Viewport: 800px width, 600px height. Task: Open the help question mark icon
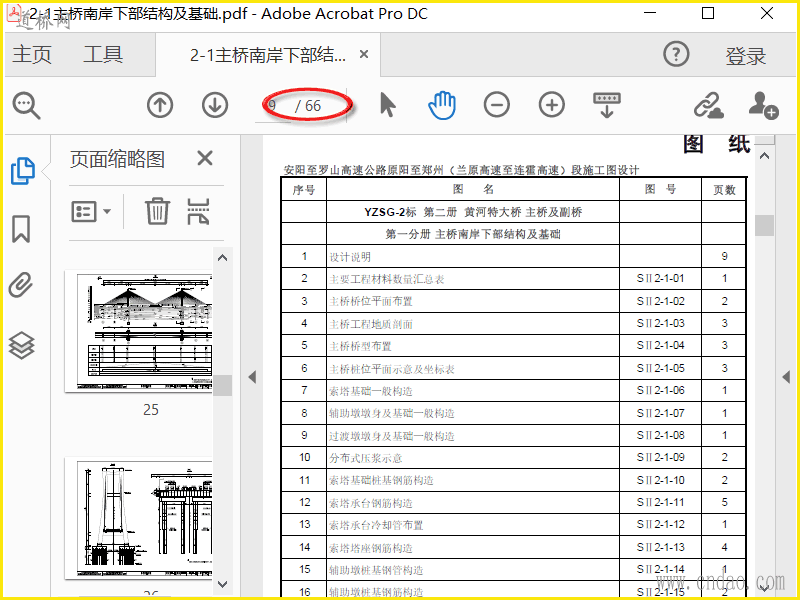tap(677, 54)
